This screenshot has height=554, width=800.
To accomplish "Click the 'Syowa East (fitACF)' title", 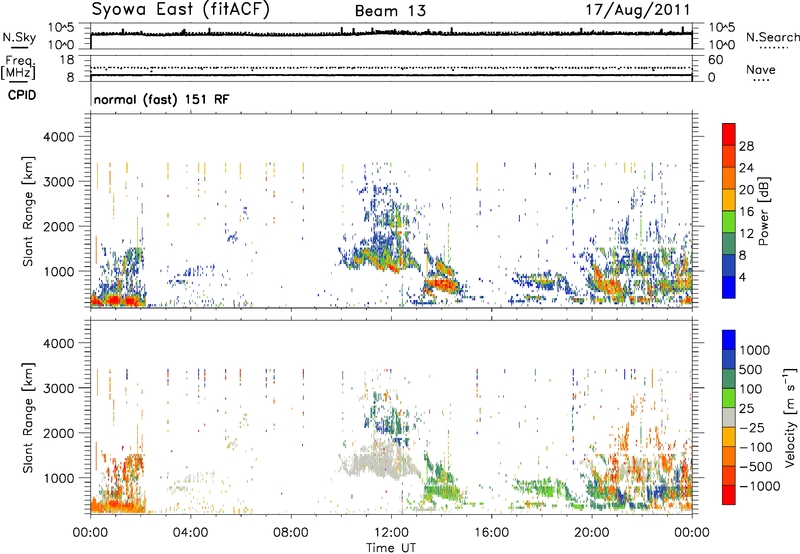I will (180, 10).
